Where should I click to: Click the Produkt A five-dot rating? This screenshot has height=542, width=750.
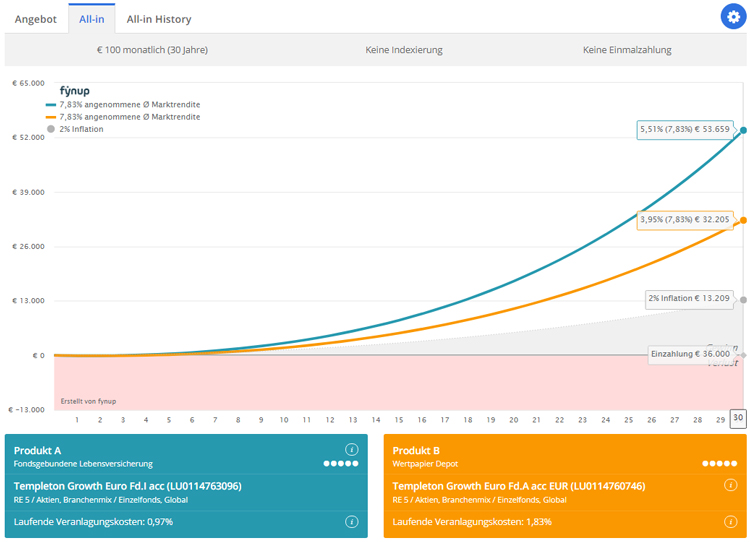click(x=341, y=463)
